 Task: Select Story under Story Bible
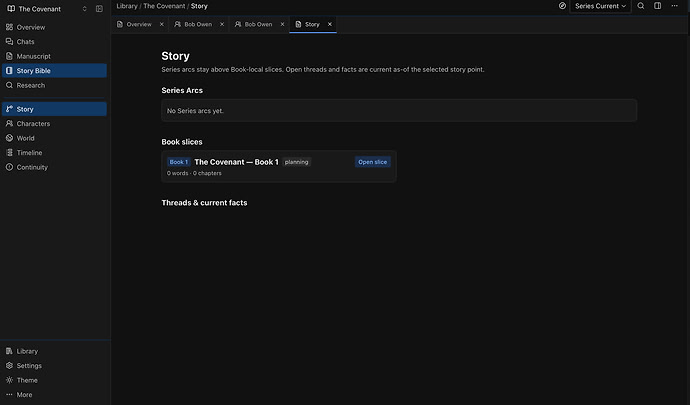tap(54, 109)
